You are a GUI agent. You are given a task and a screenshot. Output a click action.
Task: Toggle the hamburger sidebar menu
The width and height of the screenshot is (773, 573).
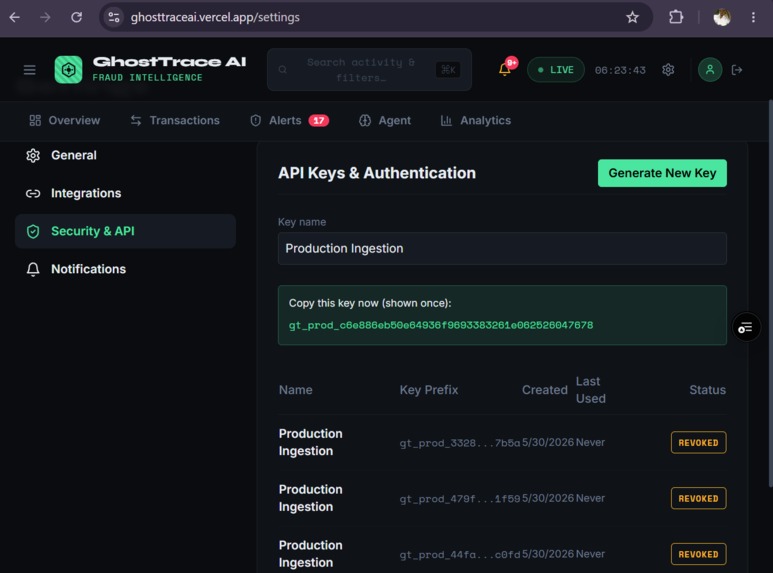point(30,70)
